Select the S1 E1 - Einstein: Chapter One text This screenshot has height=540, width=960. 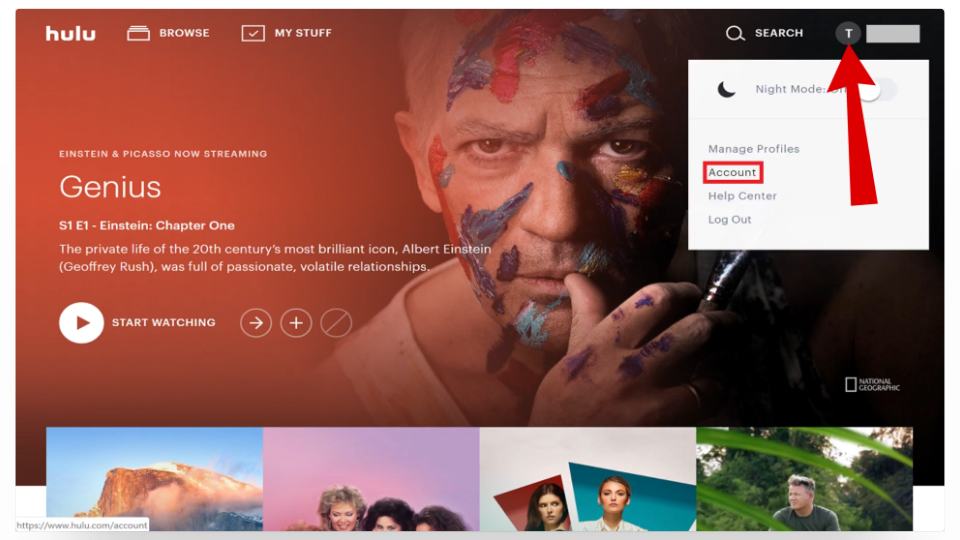click(x=147, y=225)
